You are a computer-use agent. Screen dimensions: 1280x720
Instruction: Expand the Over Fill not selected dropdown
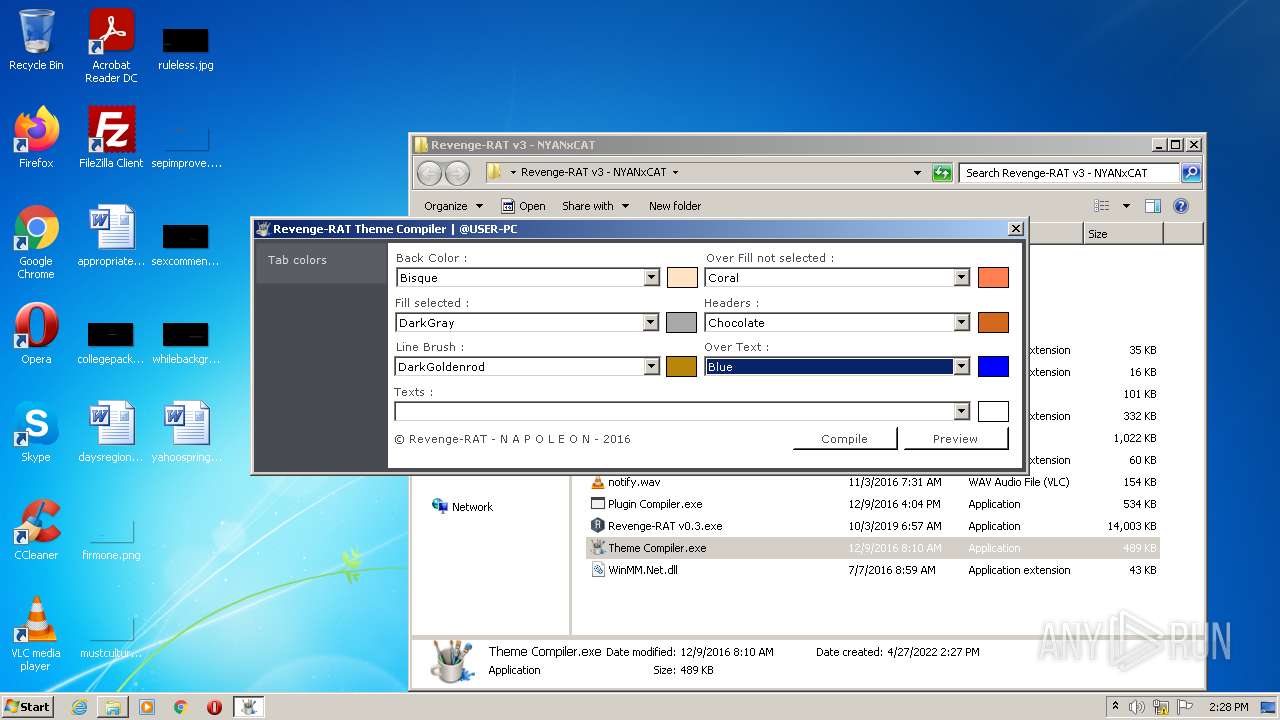962,278
